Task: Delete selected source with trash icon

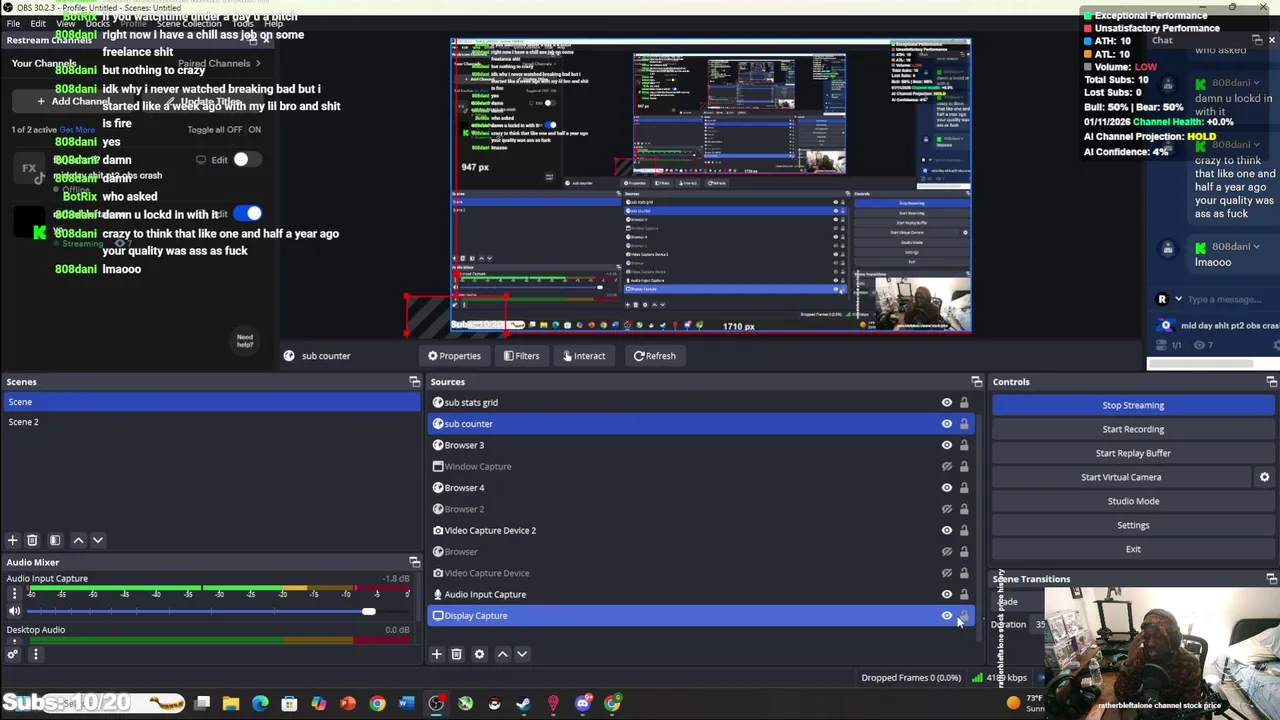Action: pos(456,654)
